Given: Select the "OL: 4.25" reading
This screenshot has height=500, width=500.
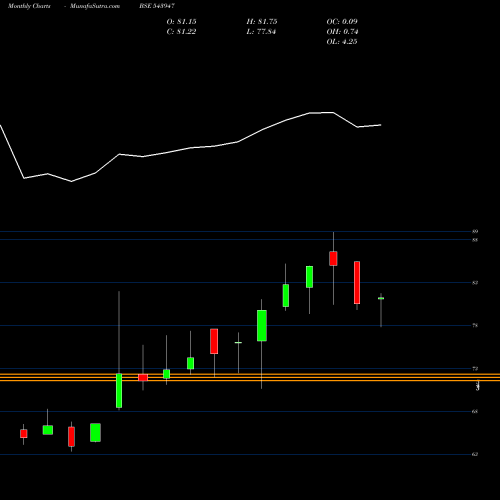Looking at the screenshot, I should tap(342, 42).
